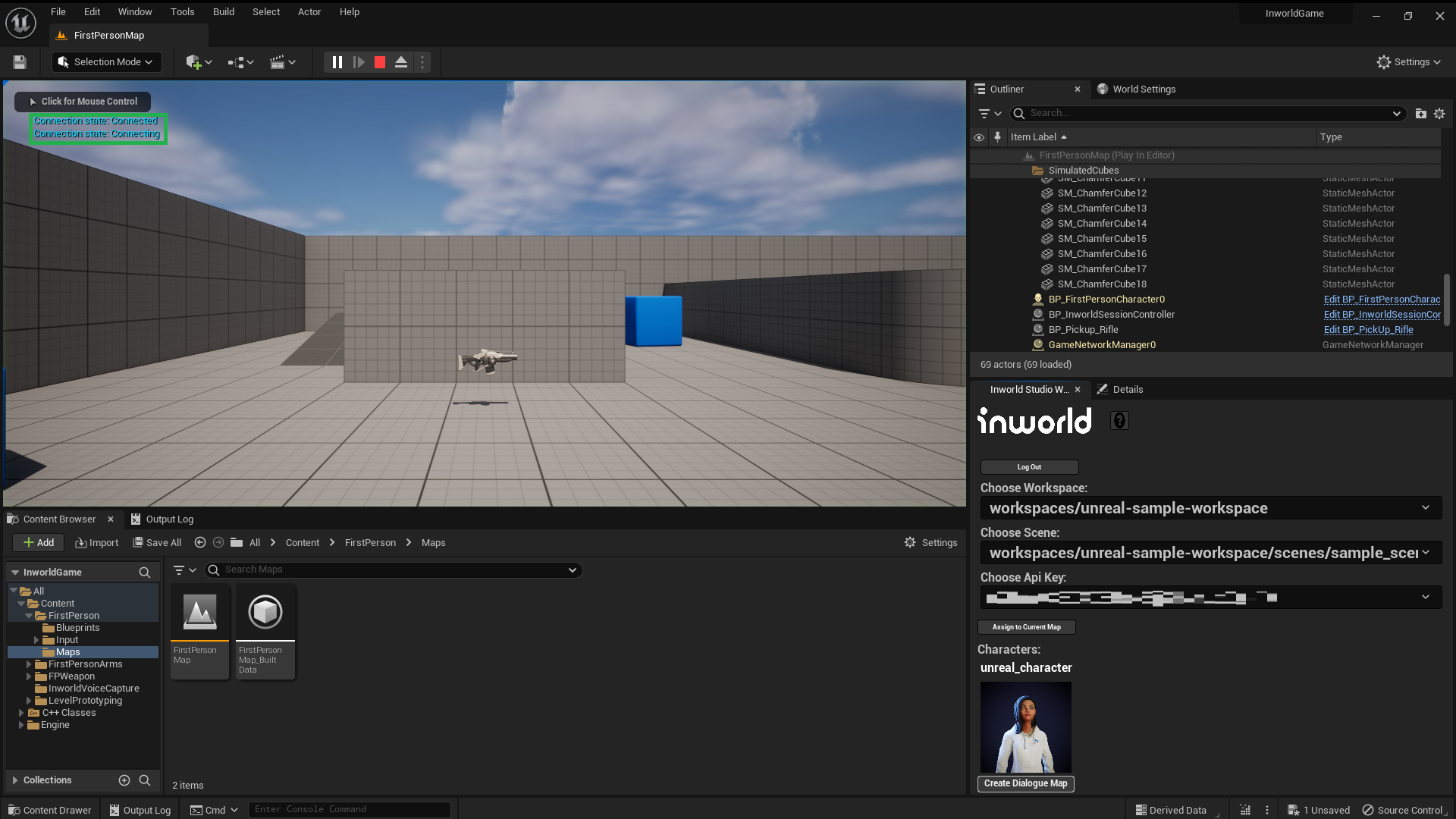
Task: Go back in Content Browser history
Action: (x=200, y=543)
